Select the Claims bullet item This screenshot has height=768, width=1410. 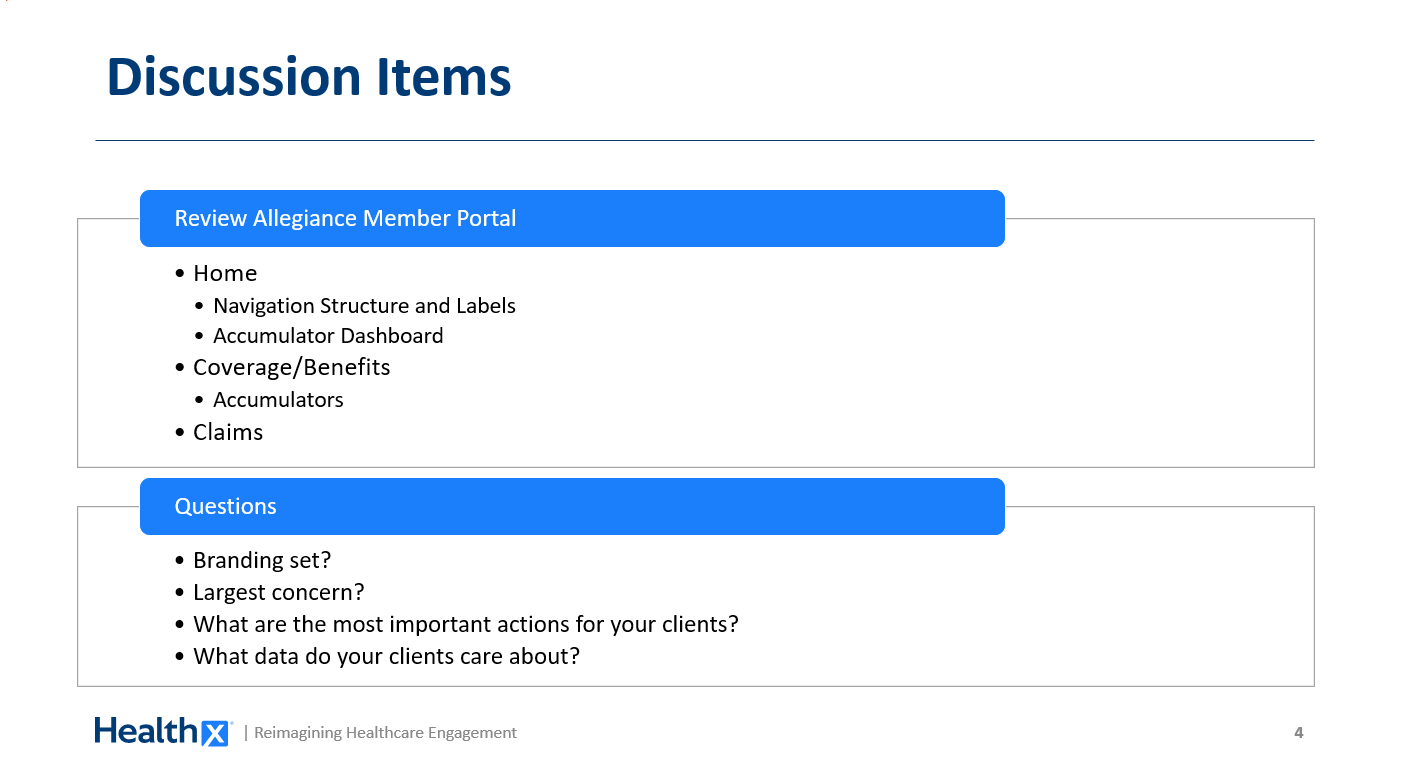click(x=228, y=432)
